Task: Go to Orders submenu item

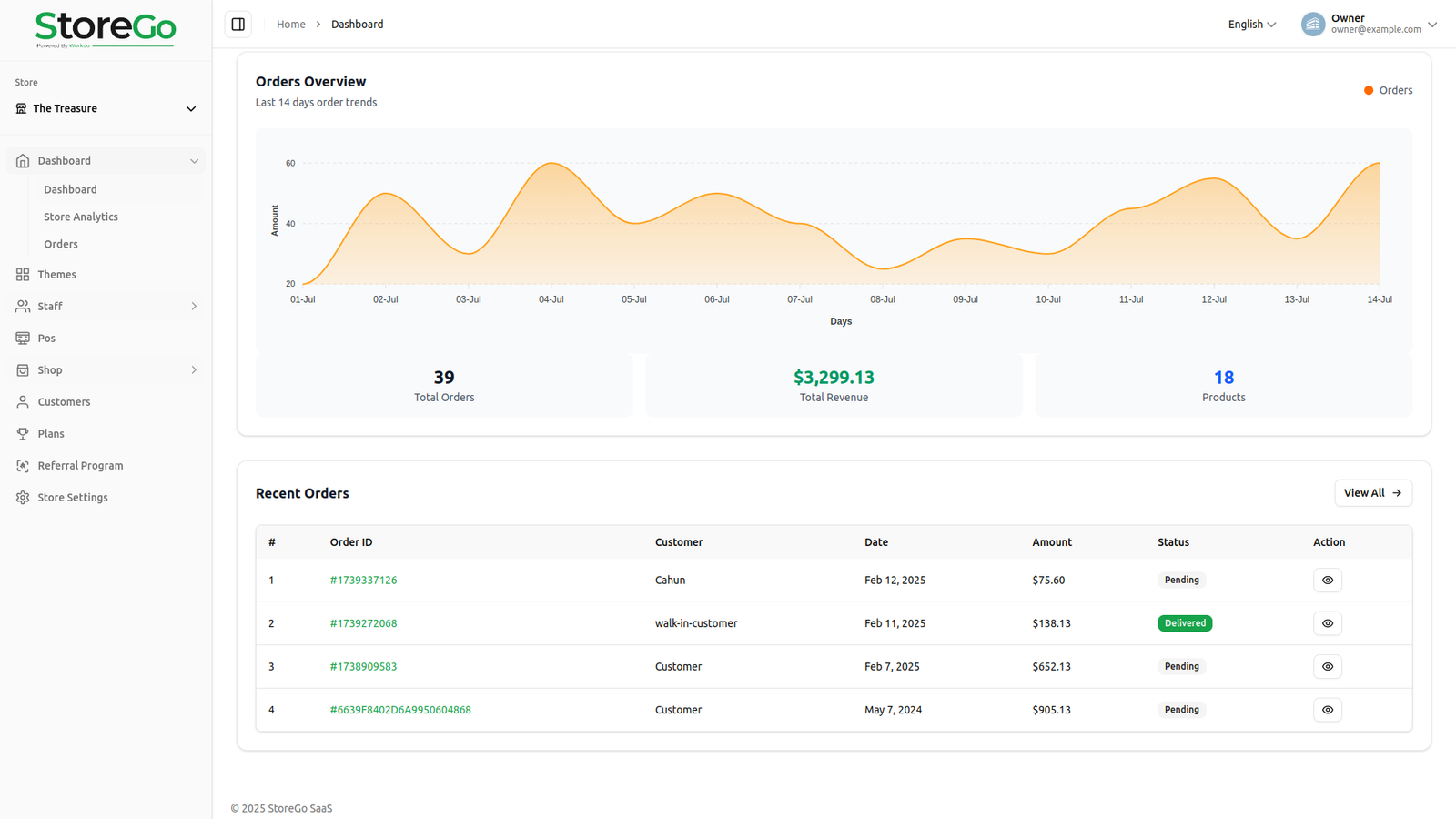Action: [61, 244]
